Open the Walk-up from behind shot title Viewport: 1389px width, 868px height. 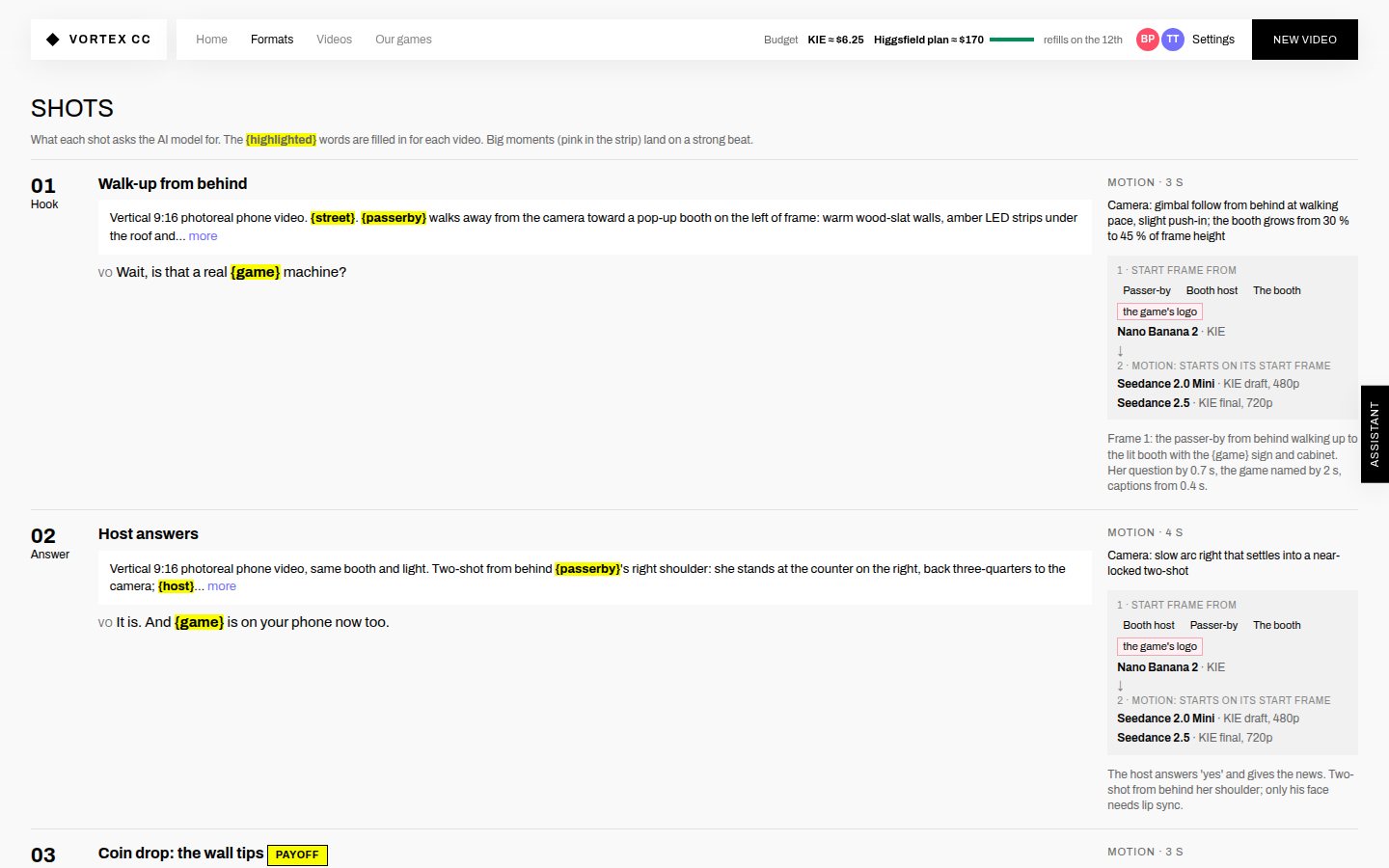pos(173,183)
